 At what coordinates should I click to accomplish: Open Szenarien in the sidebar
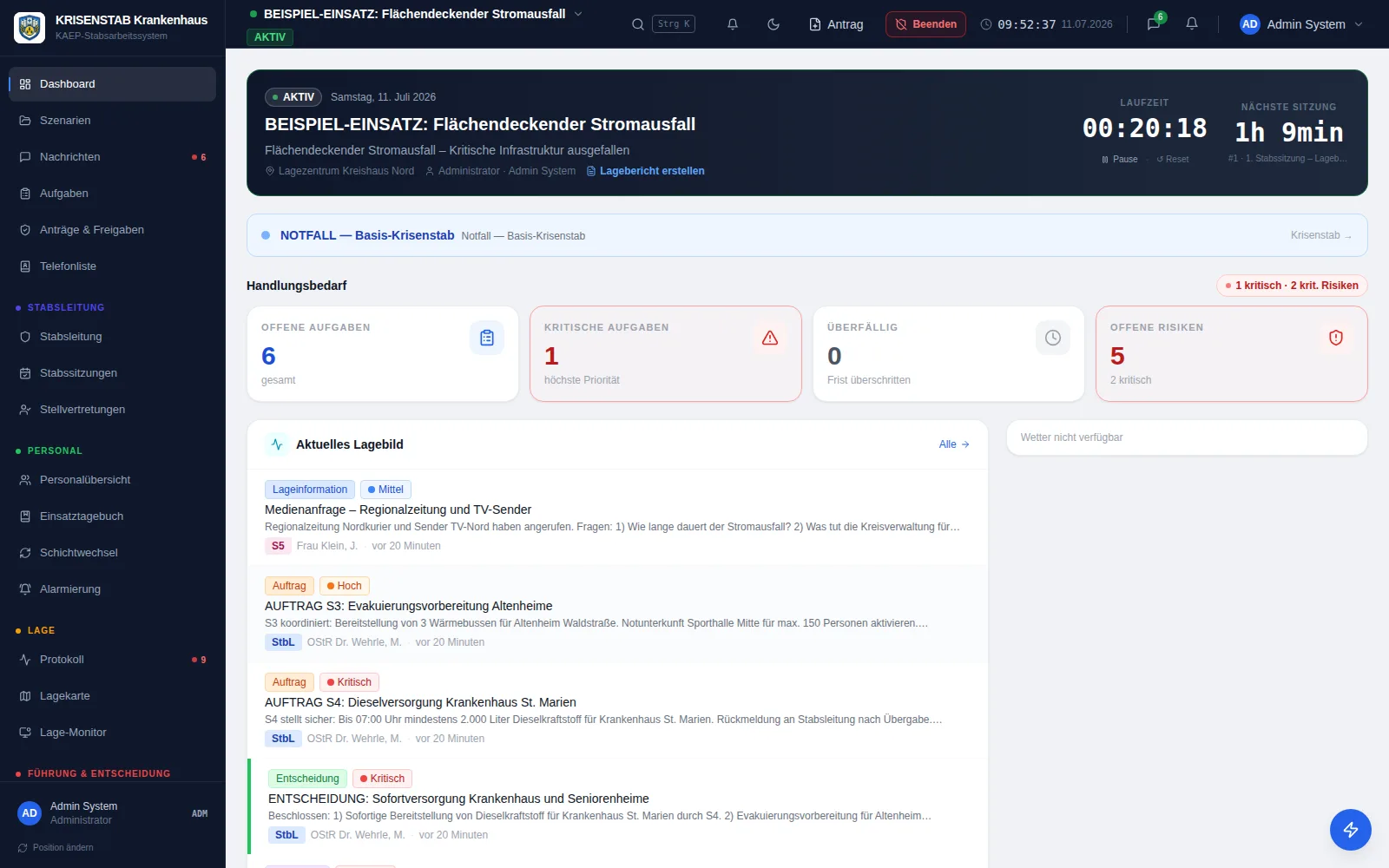(112, 121)
